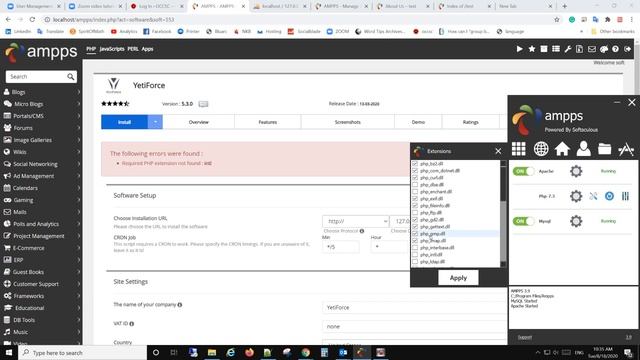Click the envelope email icon in top bar
The height and width of the screenshot is (360, 640).
(x=592, y=49)
